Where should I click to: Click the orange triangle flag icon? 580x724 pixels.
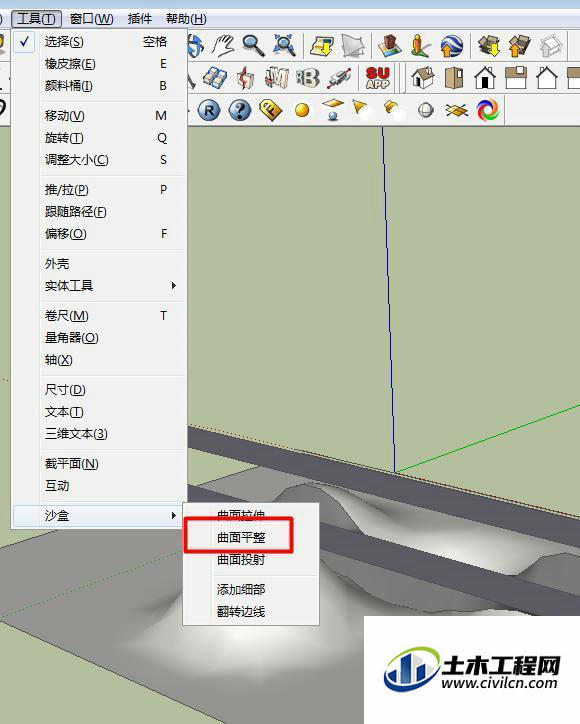coord(360,108)
